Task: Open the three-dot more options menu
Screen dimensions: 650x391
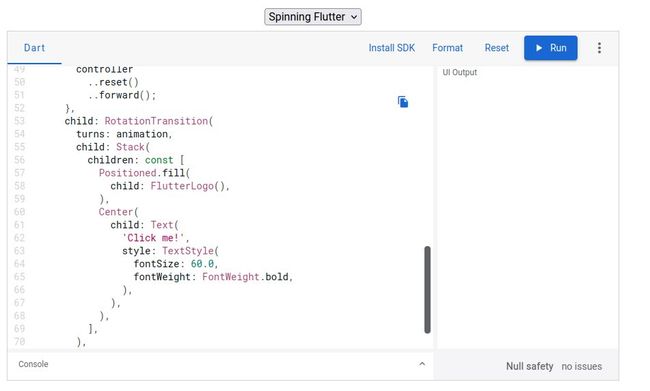Action: pos(599,48)
